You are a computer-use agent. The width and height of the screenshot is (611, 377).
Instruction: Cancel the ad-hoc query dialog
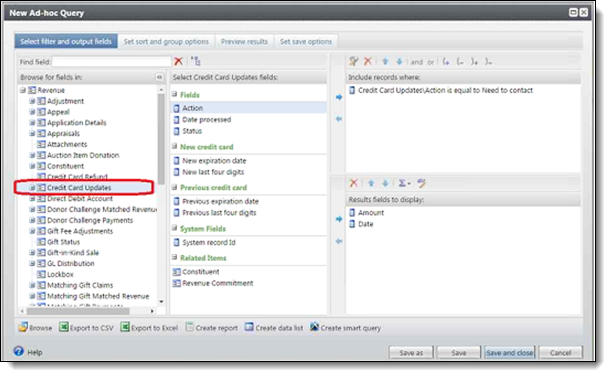(560, 352)
